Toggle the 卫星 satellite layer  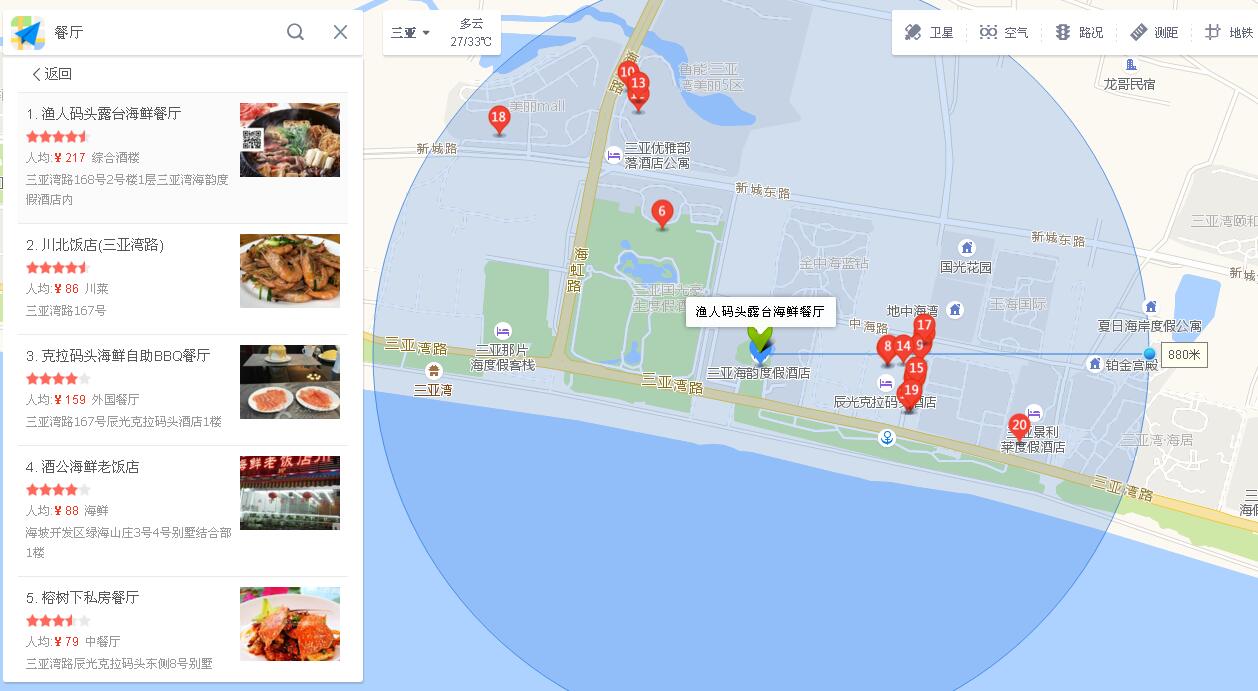929,33
